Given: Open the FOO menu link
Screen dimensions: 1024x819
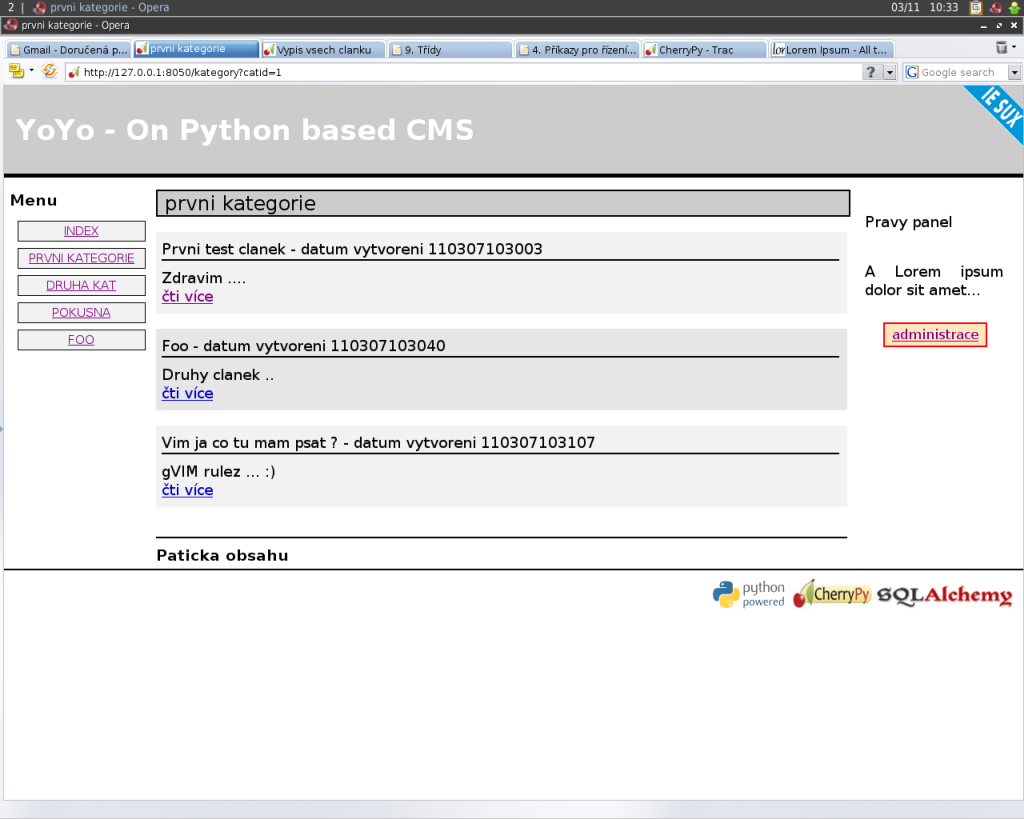Looking at the screenshot, I should tap(81, 340).
